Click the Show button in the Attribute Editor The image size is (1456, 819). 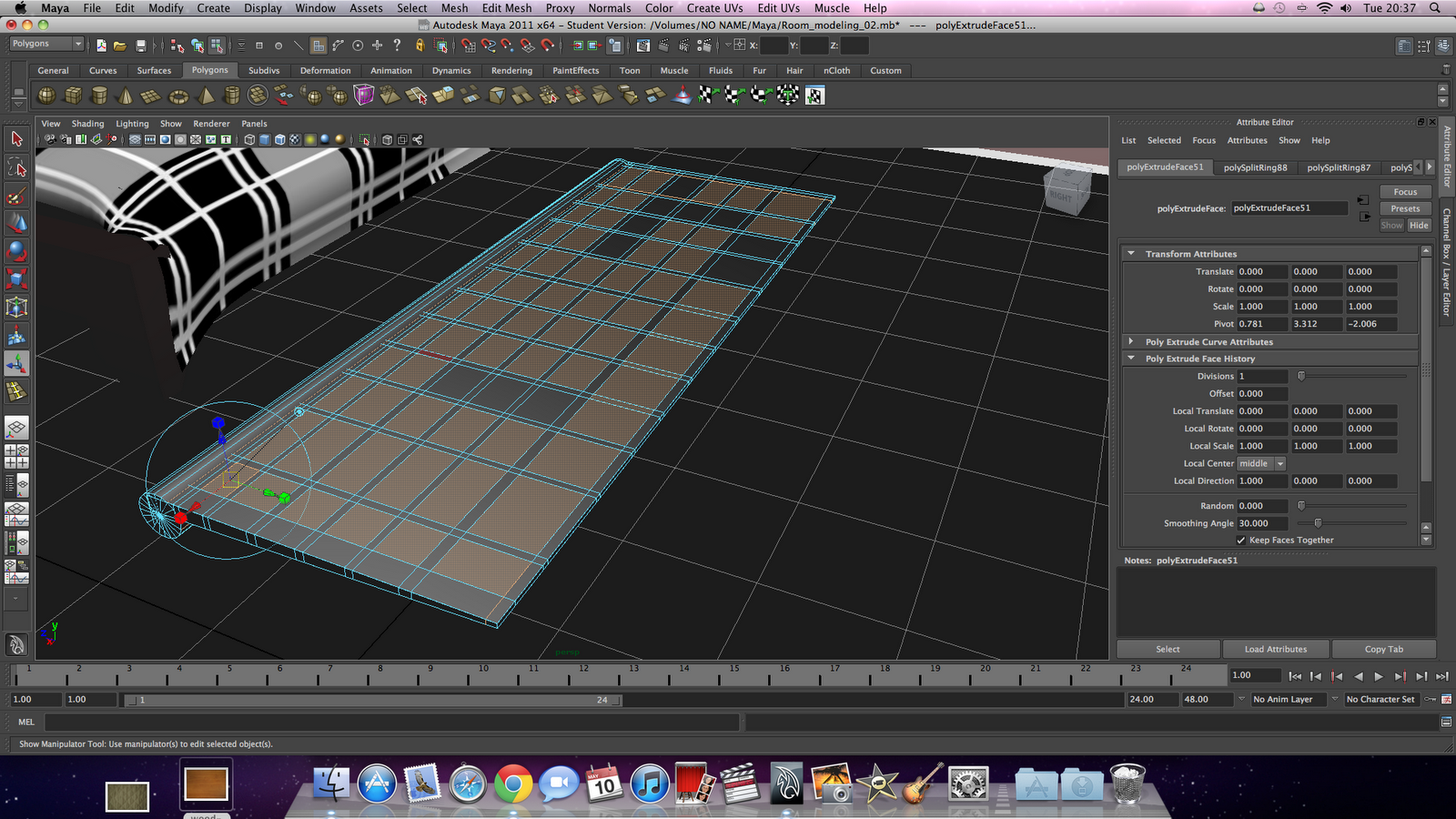(x=1391, y=225)
